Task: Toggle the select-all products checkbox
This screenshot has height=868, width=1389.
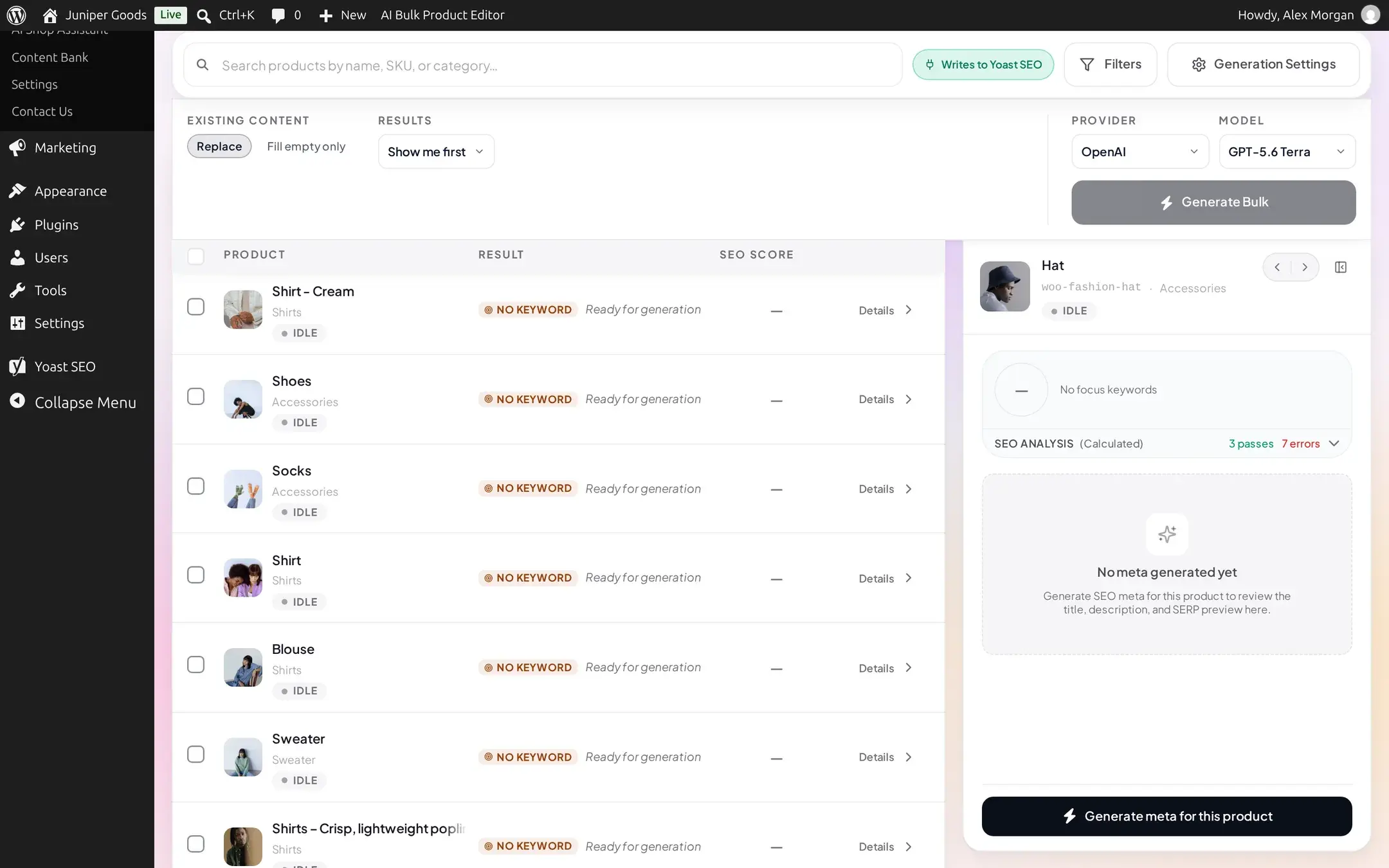Action: (x=195, y=256)
